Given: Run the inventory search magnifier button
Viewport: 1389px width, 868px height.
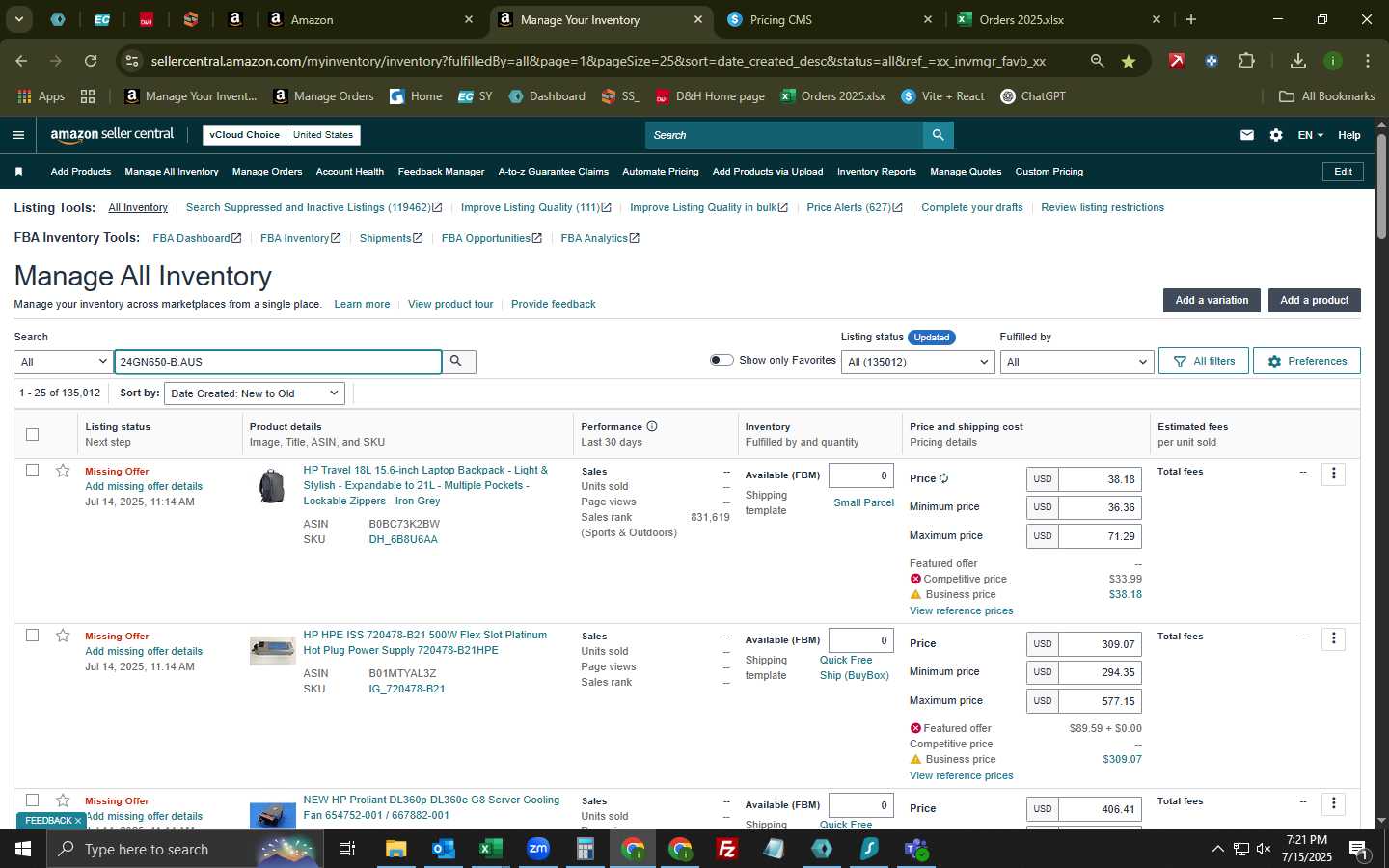Looking at the screenshot, I should (457, 362).
